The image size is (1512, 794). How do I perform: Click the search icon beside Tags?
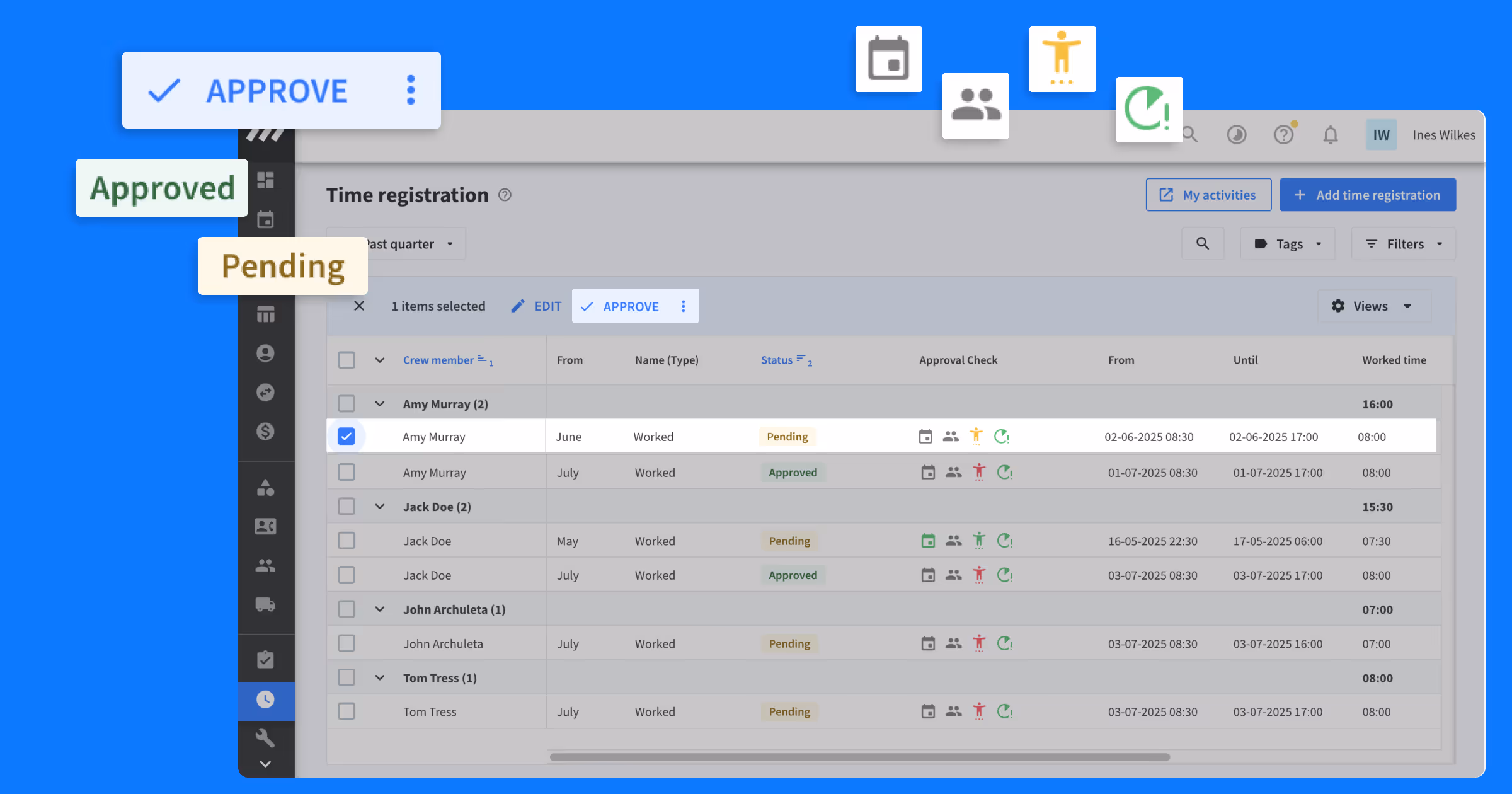pos(1202,244)
